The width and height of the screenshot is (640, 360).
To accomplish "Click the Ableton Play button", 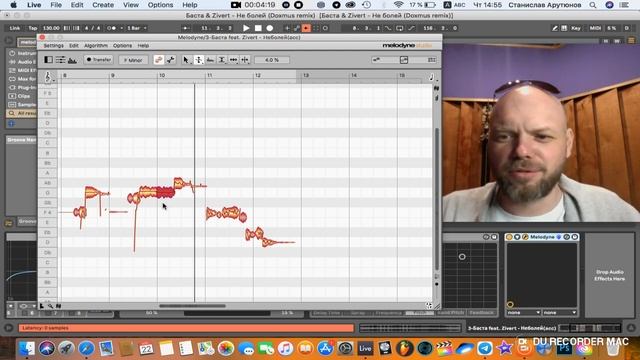I will coord(246,28).
